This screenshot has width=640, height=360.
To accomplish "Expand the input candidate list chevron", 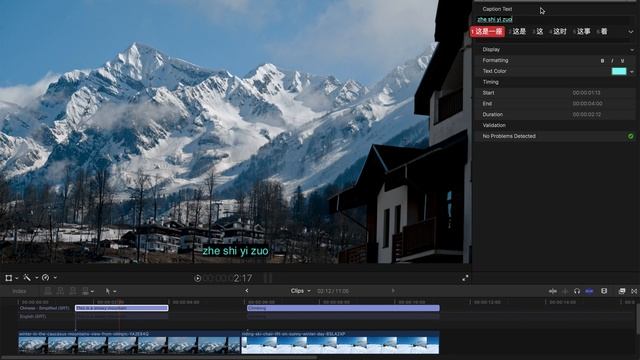I will click(631, 32).
